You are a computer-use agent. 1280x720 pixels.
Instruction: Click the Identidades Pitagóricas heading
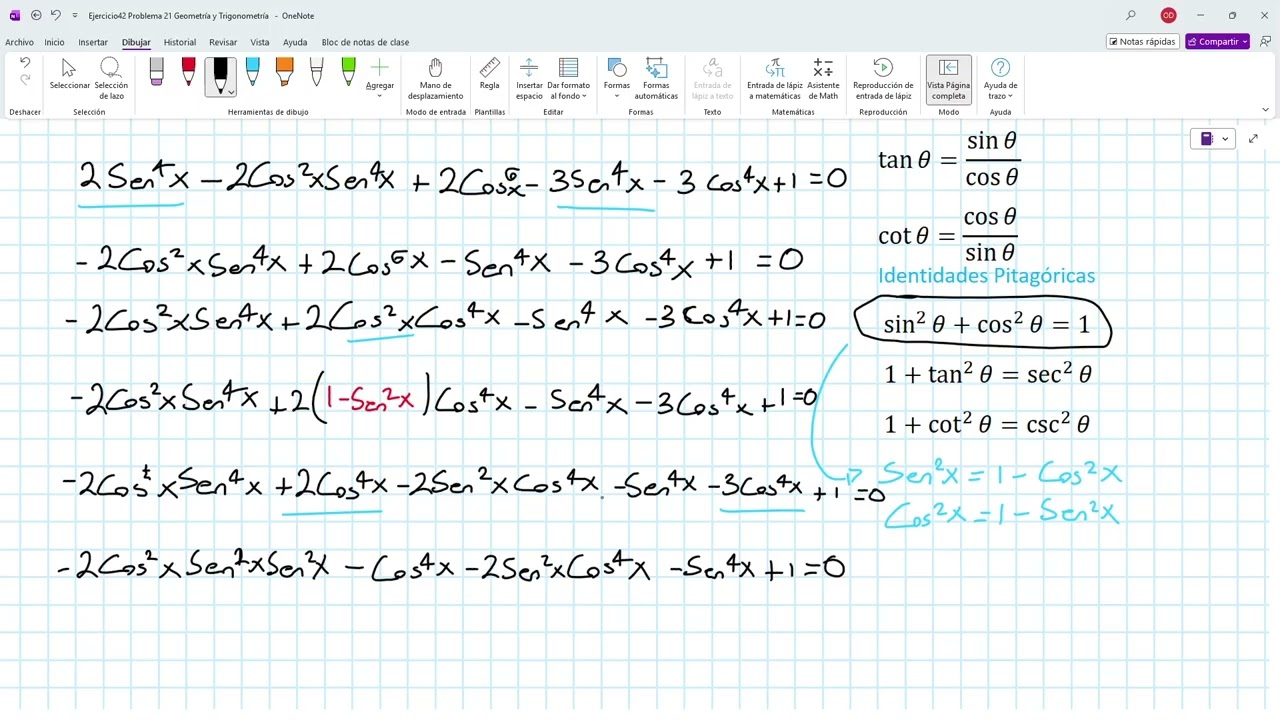coord(986,276)
